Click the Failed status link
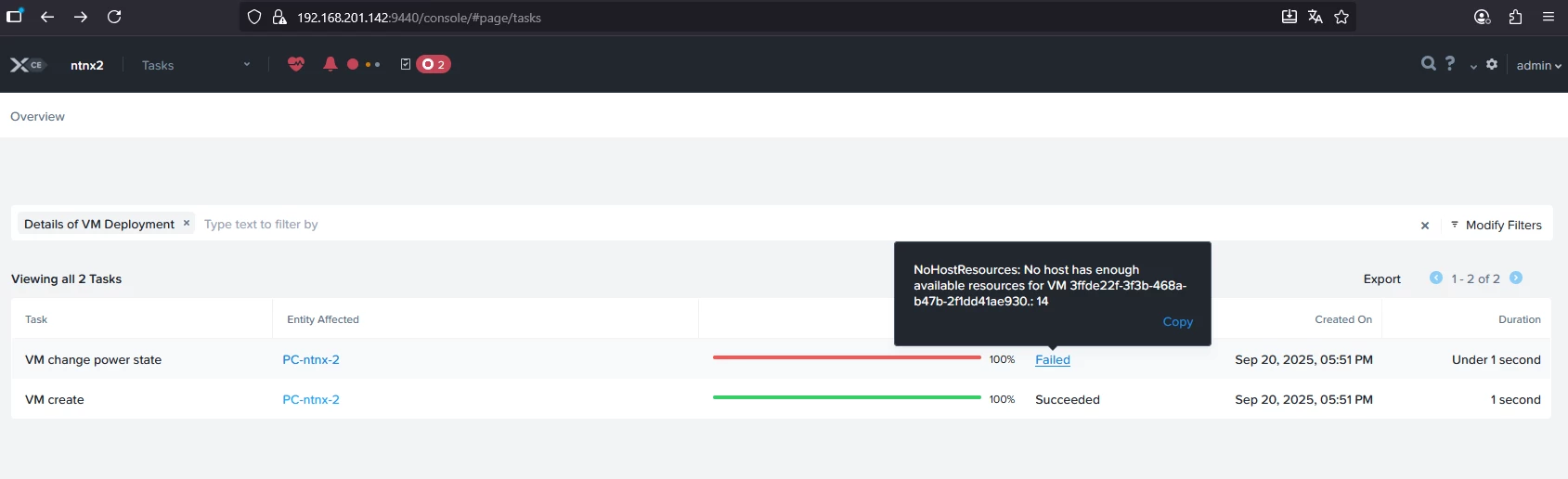This screenshot has height=479, width=1568. point(1053,359)
